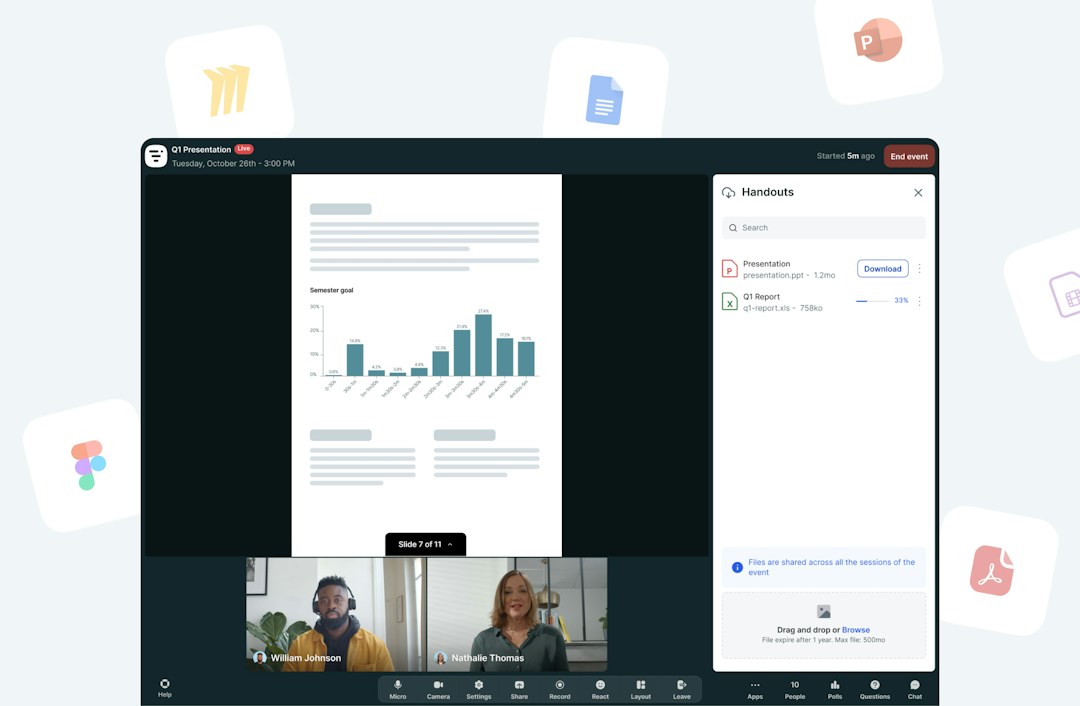The width and height of the screenshot is (1080, 706).
Task: Click the 33% progress value
Action: pos(901,300)
